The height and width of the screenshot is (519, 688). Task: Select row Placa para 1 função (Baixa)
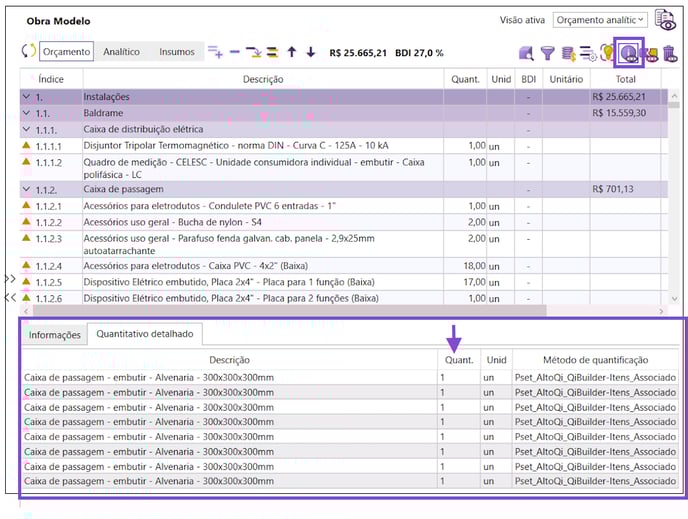click(x=344, y=282)
